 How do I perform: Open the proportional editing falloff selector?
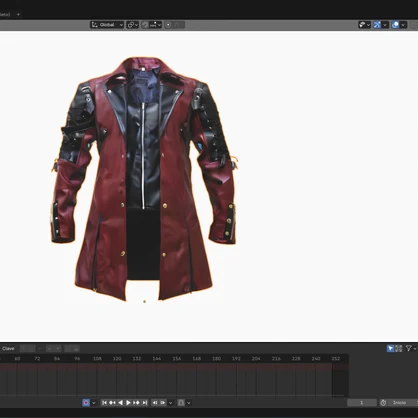point(179,25)
